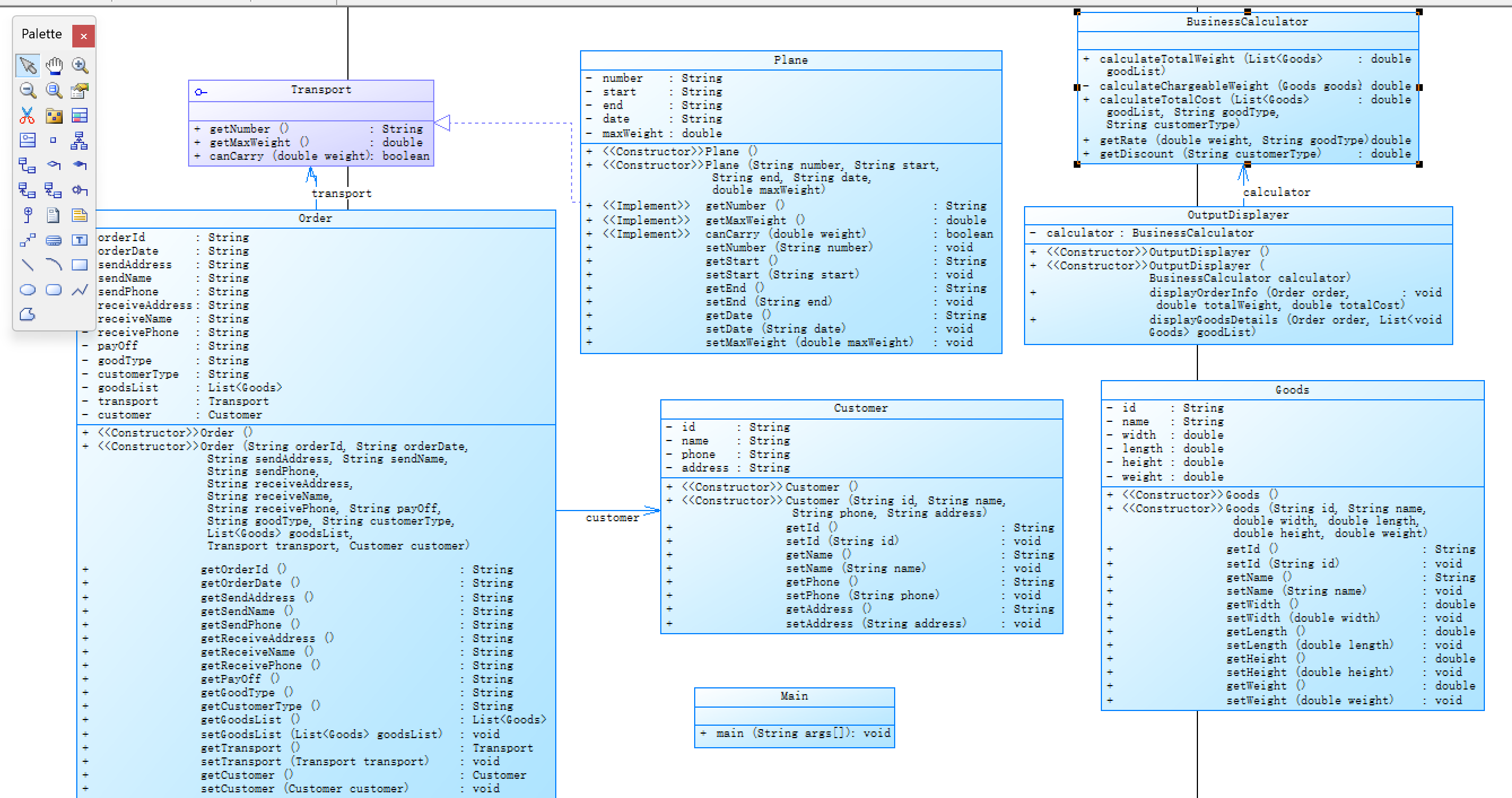
Task: Choose the Ellipse drawing tool
Action: coord(28,290)
